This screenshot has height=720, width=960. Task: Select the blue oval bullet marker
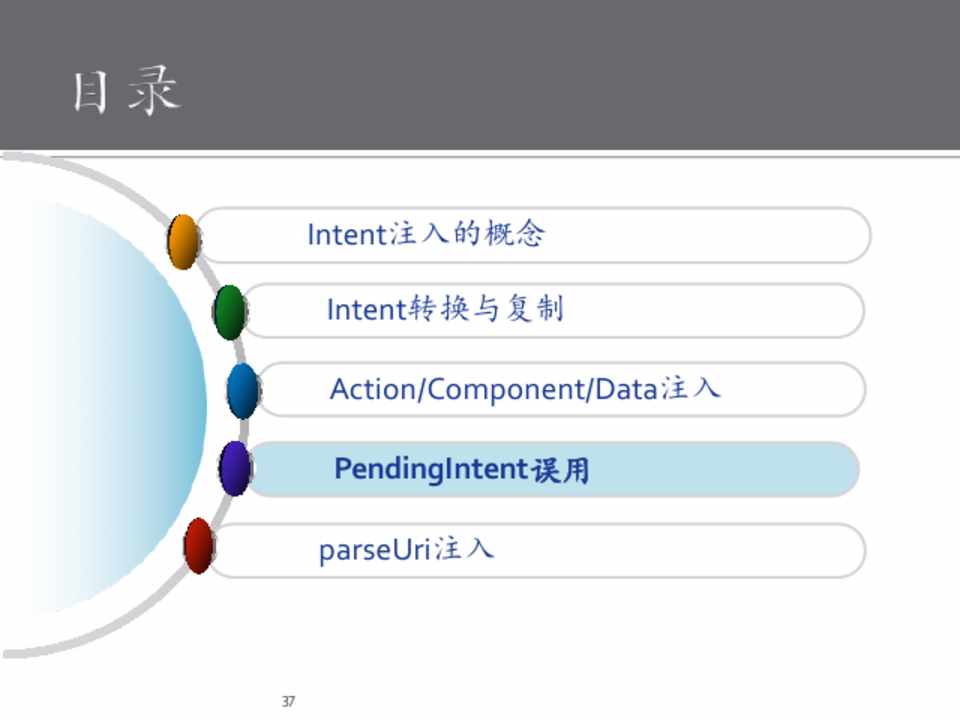[242, 390]
